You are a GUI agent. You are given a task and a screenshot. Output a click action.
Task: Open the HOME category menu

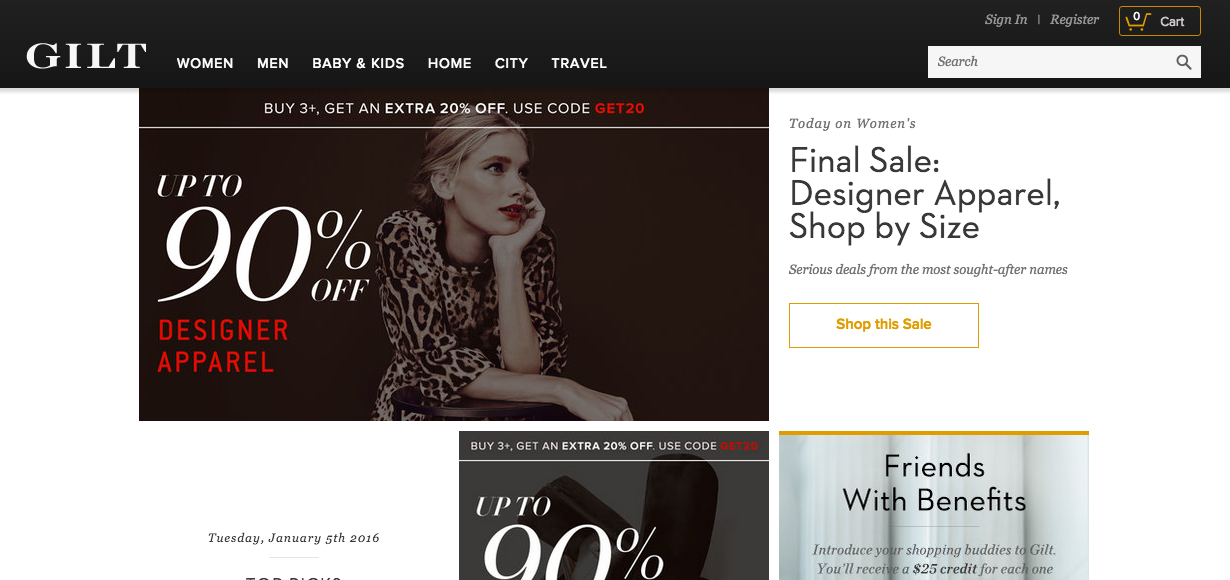coord(449,63)
